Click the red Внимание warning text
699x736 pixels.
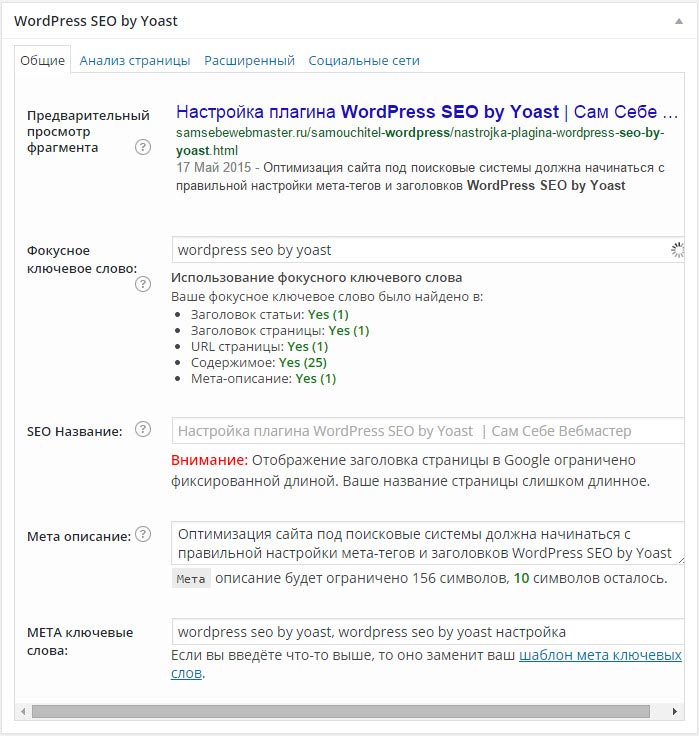coord(209,460)
